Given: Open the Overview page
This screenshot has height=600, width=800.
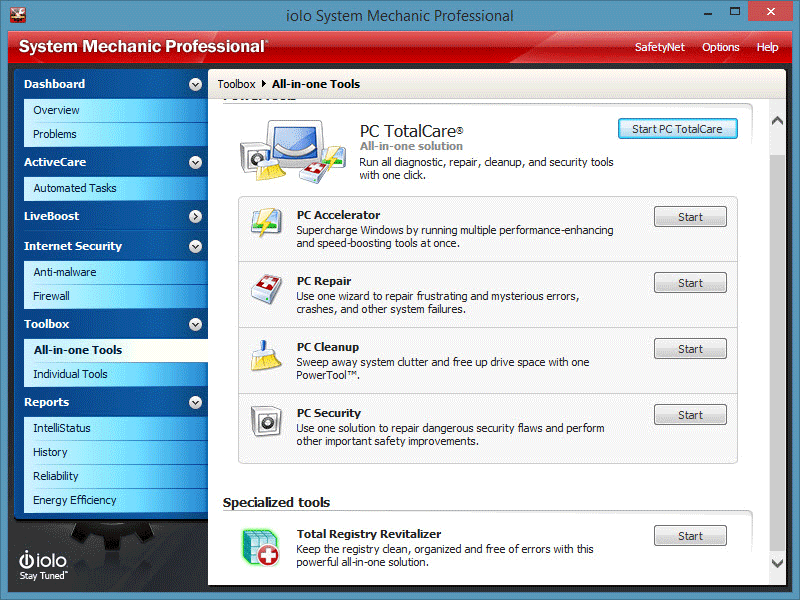Looking at the screenshot, I should pos(116,110).
